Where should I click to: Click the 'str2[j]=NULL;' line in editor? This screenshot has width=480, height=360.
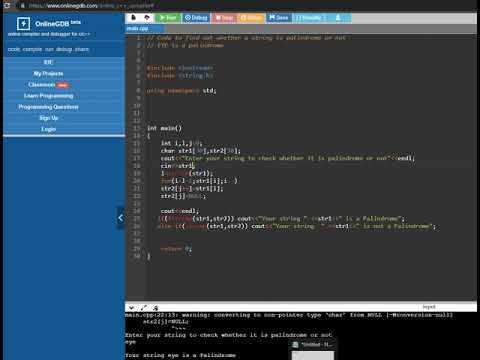pyautogui.click(x=183, y=196)
